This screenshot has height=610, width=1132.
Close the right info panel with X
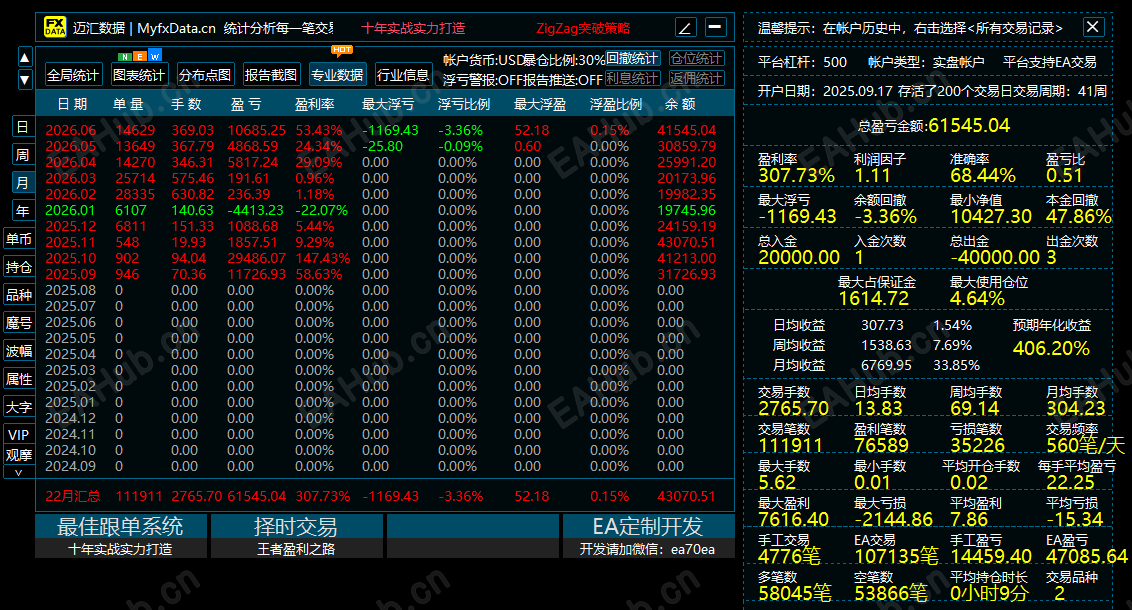(1093, 27)
